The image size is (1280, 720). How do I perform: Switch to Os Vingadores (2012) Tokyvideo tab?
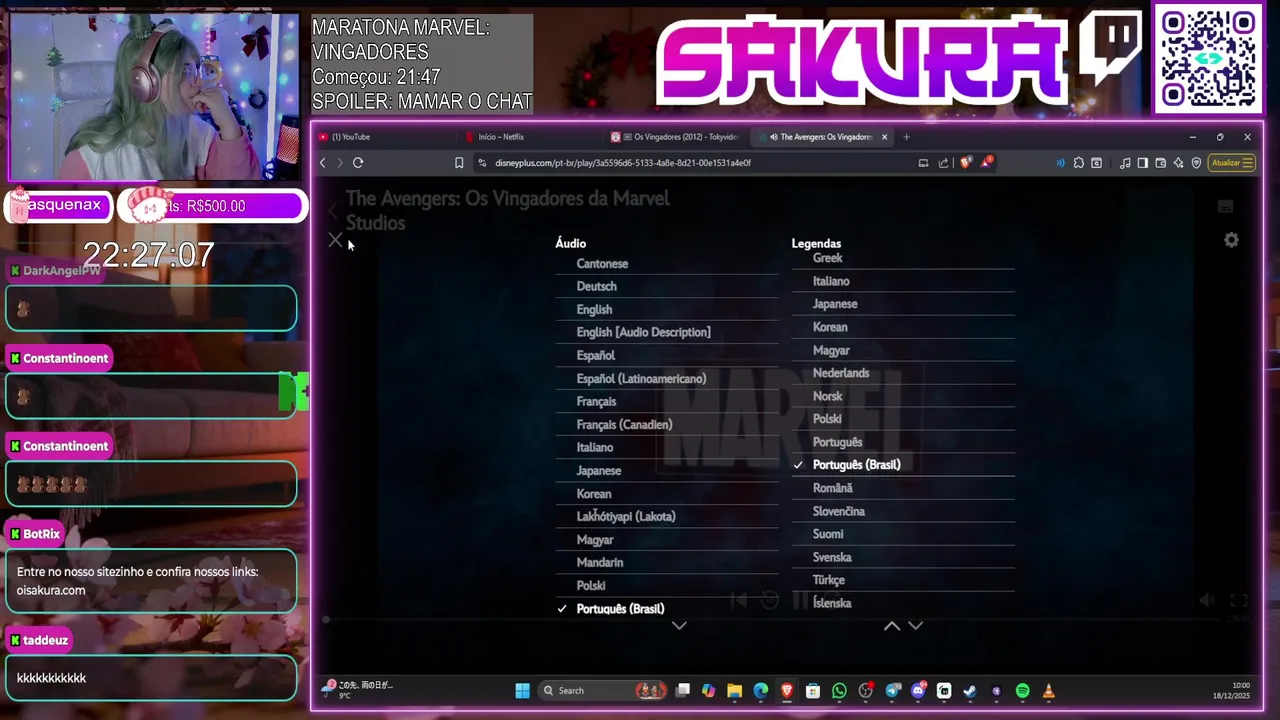click(678, 137)
